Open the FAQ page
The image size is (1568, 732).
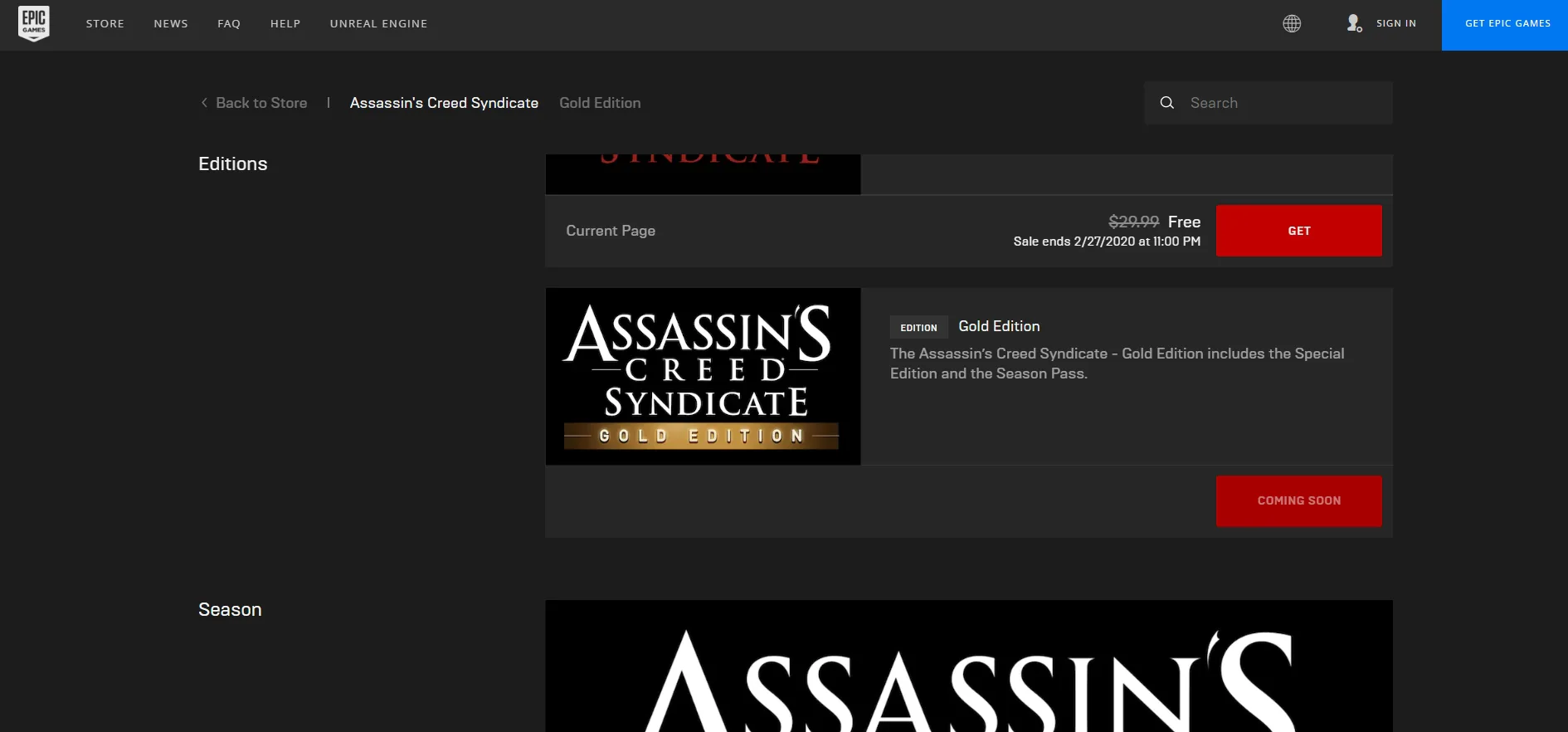pyautogui.click(x=229, y=24)
